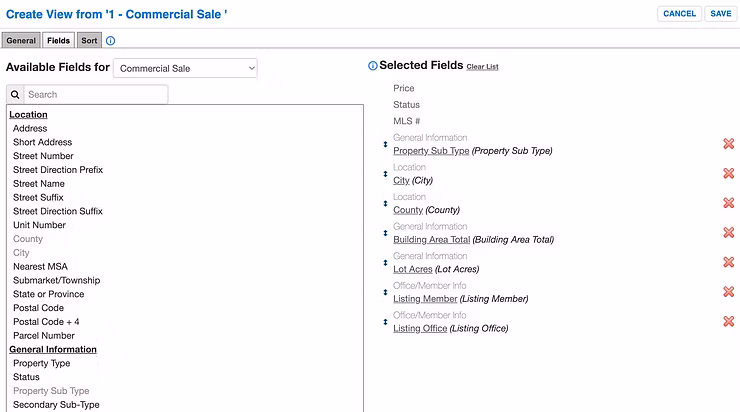This screenshot has width=740, height=412.
Task: Open the Sort tab
Action: click(89, 41)
